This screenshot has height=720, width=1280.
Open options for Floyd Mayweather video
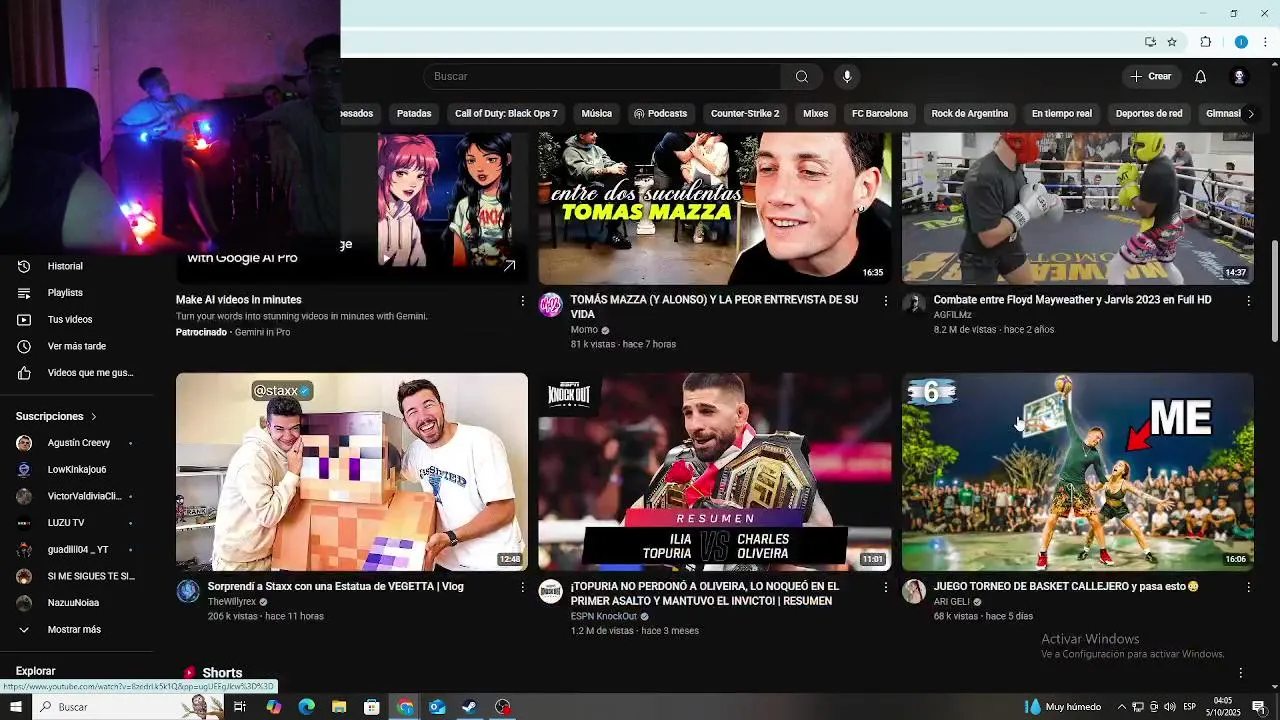tap(1248, 300)
